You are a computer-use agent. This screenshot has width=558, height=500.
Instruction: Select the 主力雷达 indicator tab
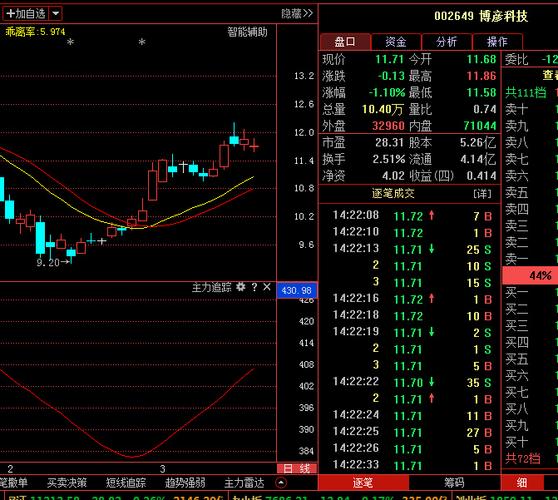[x=244, y=483]
